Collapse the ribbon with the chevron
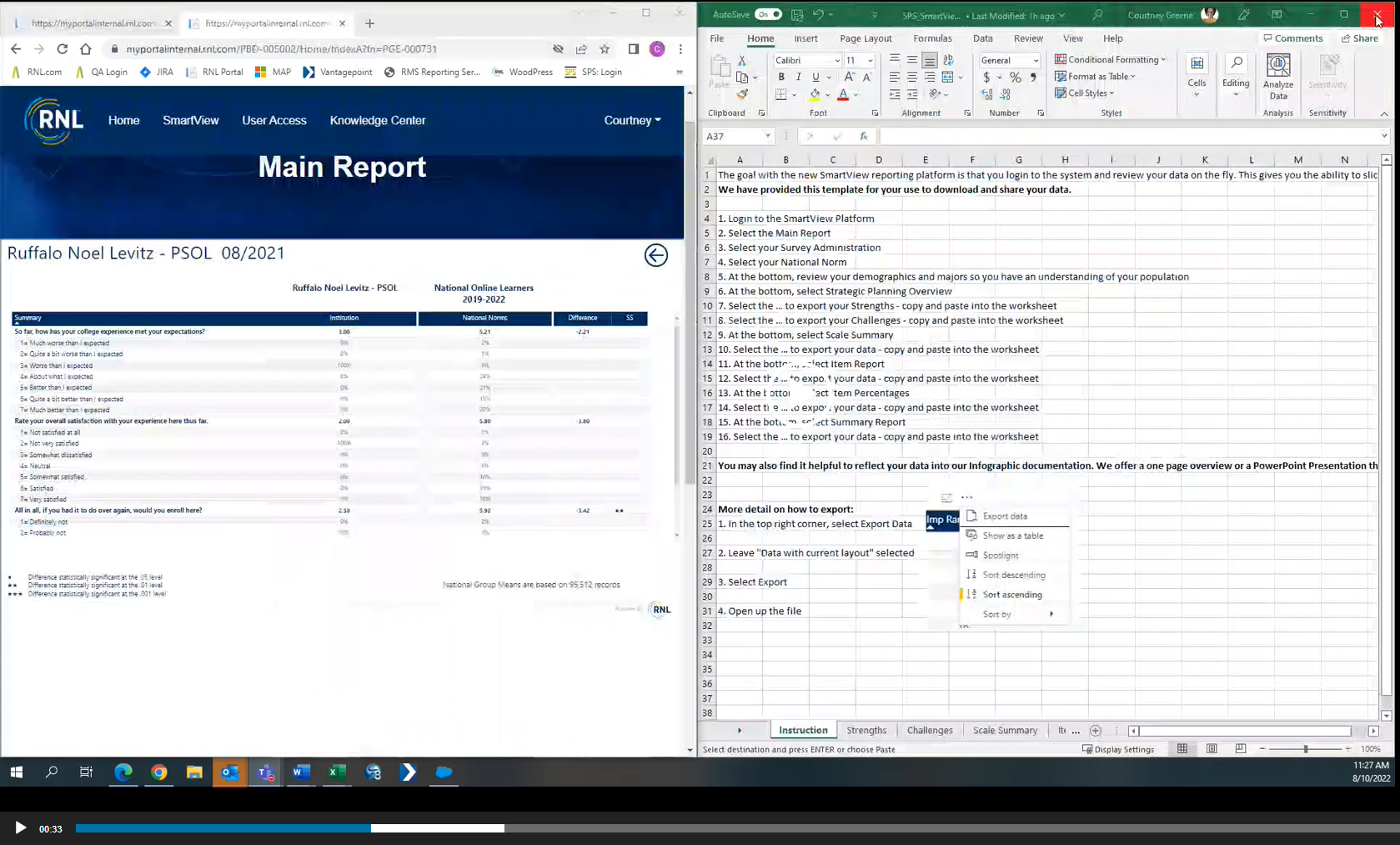The width and height of the screenshot is (1400, 845). point(1384,113)
